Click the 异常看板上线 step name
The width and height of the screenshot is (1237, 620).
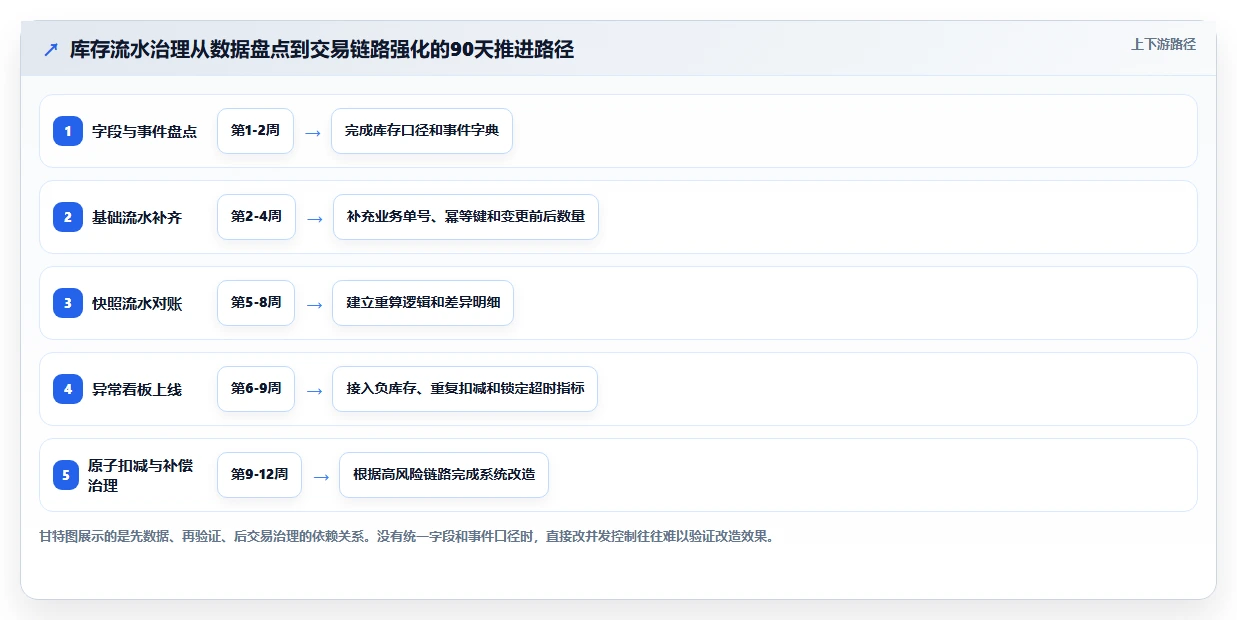pos(137,390)
